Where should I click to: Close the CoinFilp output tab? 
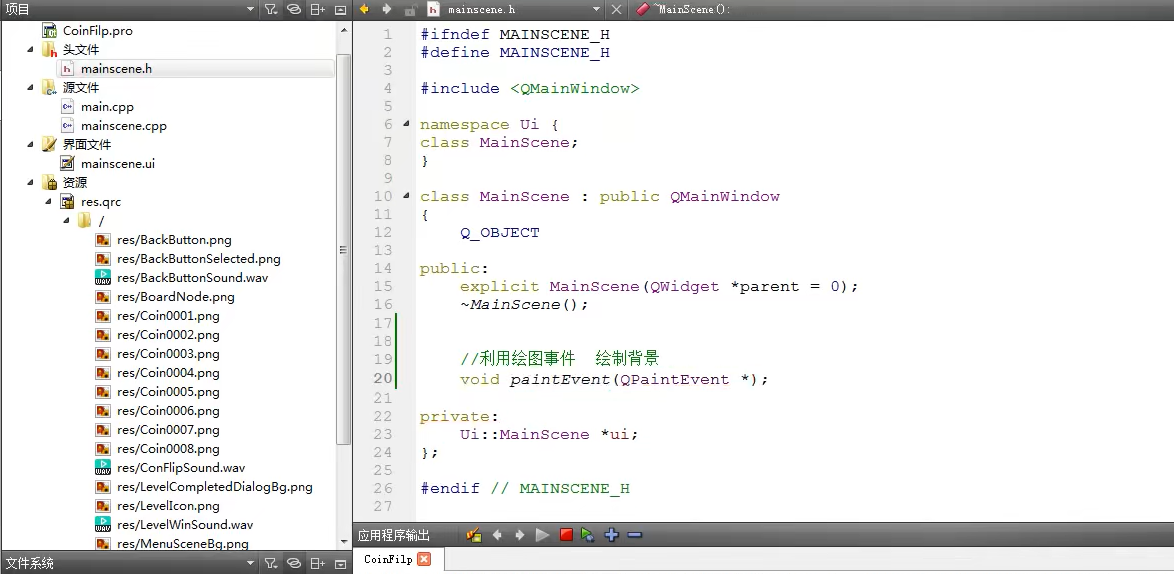point(424,559)
